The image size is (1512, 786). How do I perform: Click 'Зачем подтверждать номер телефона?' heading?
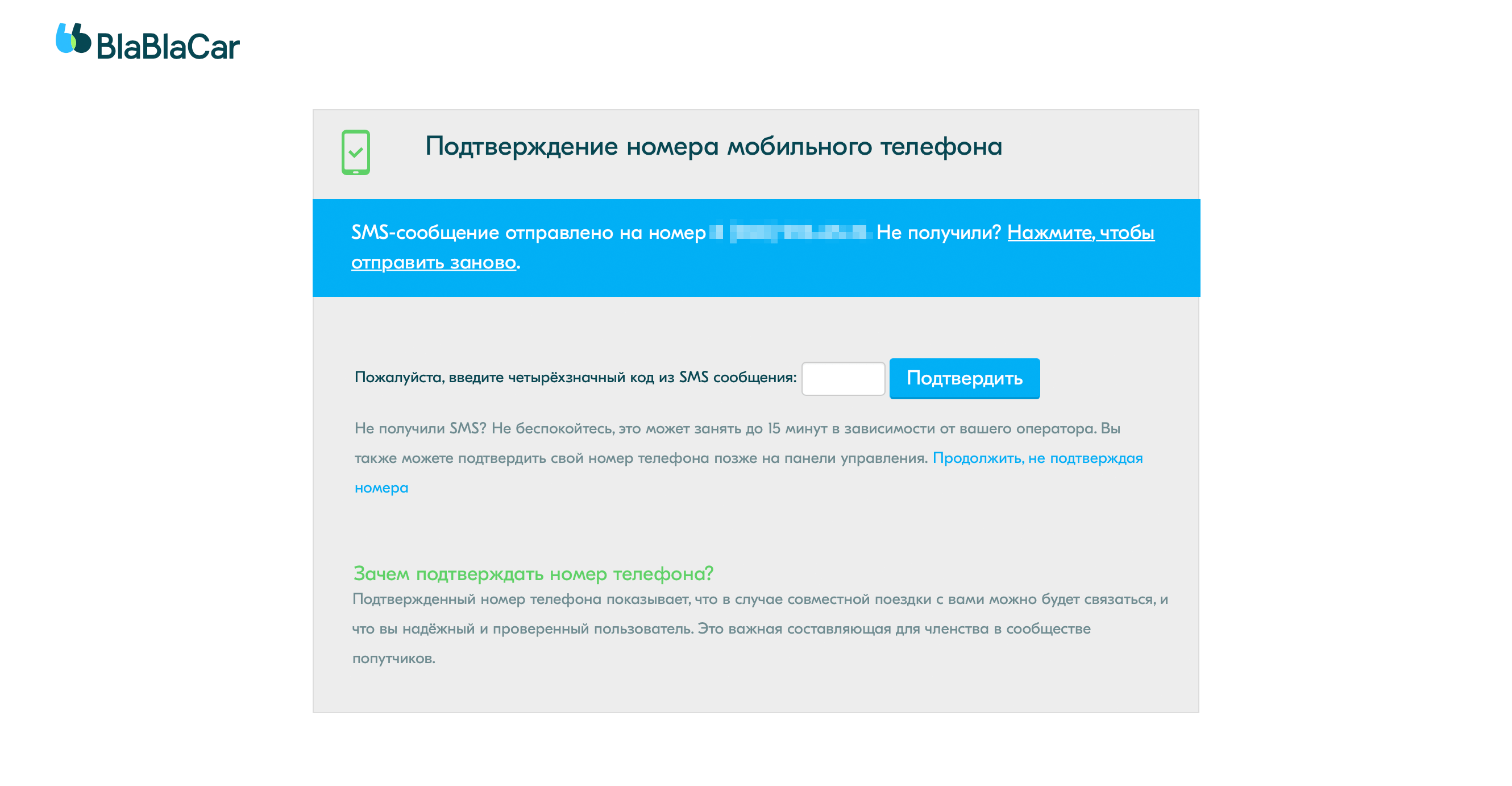click(533, 573)
